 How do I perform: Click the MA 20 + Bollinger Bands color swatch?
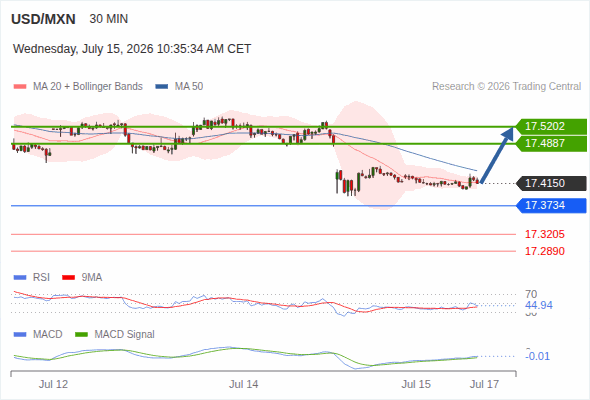point(20,87)
